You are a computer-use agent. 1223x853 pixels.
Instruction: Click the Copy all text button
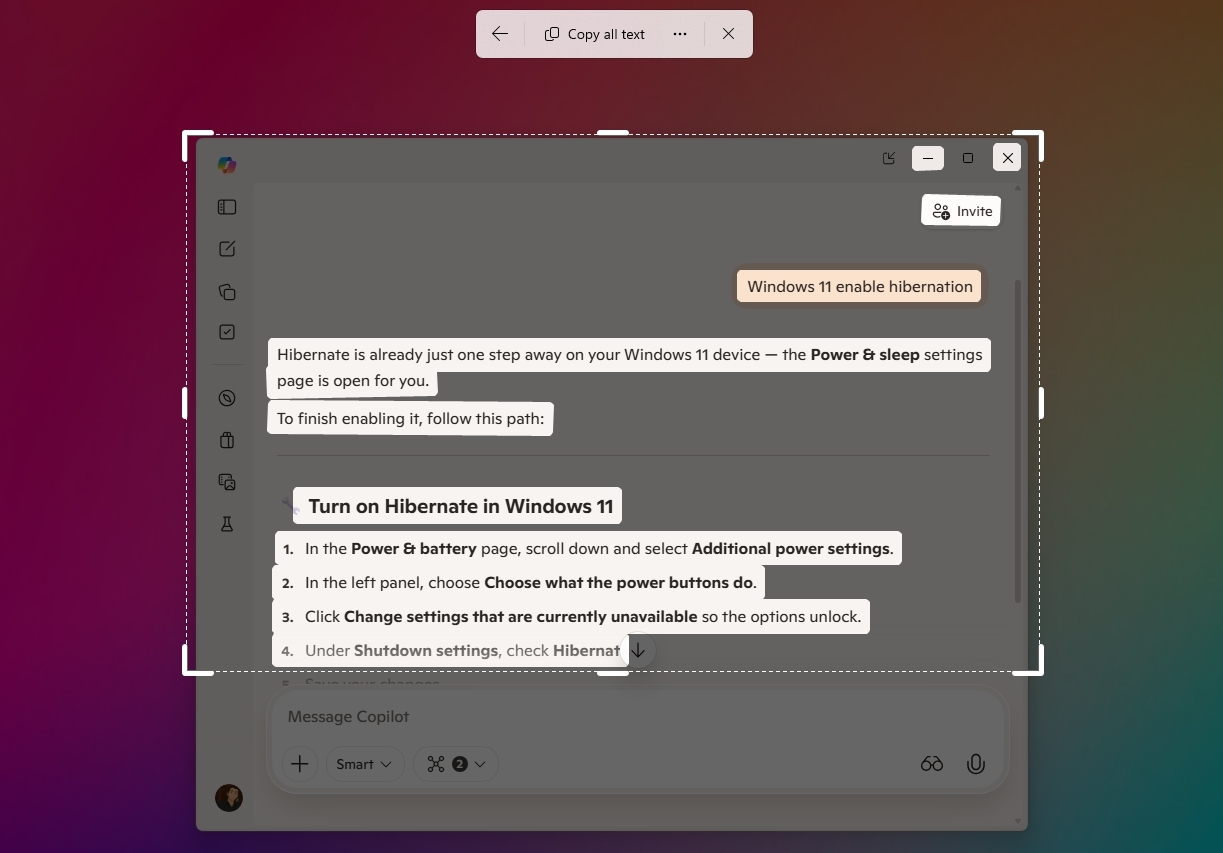(594, 33)
